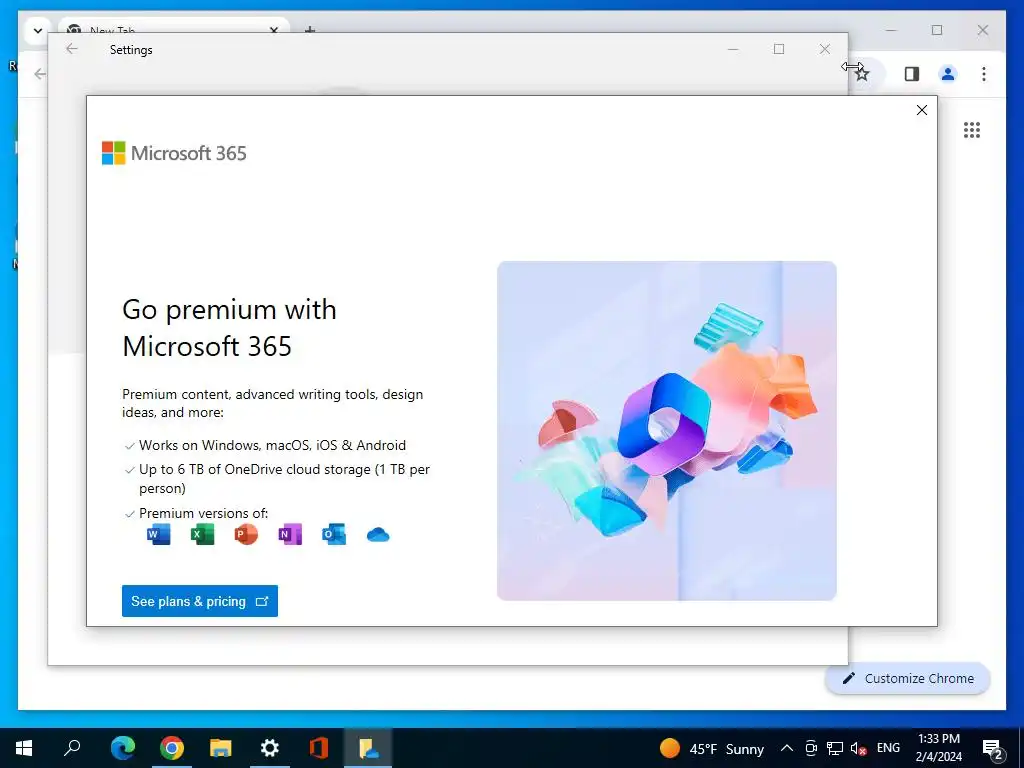1024x768 pixels.
Task: Click the Excel app icon
Action: [202, 534]
